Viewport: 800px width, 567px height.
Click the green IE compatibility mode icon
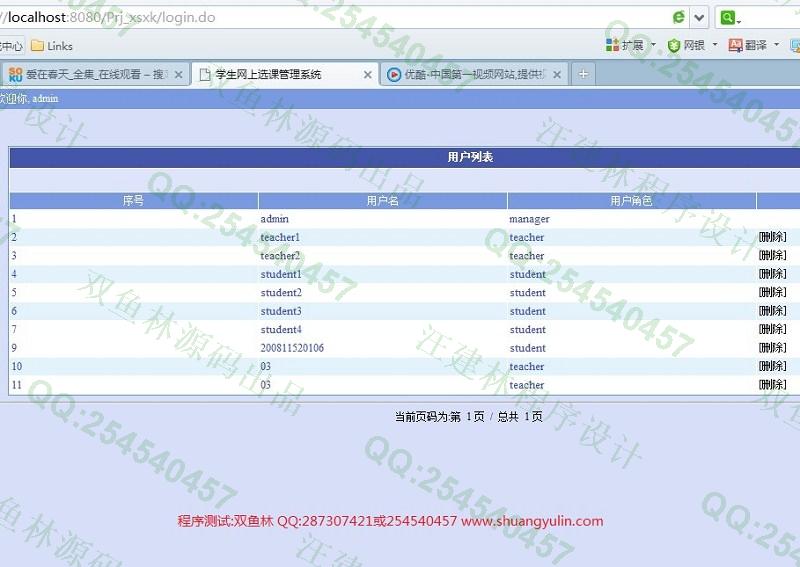click(679, 17)
